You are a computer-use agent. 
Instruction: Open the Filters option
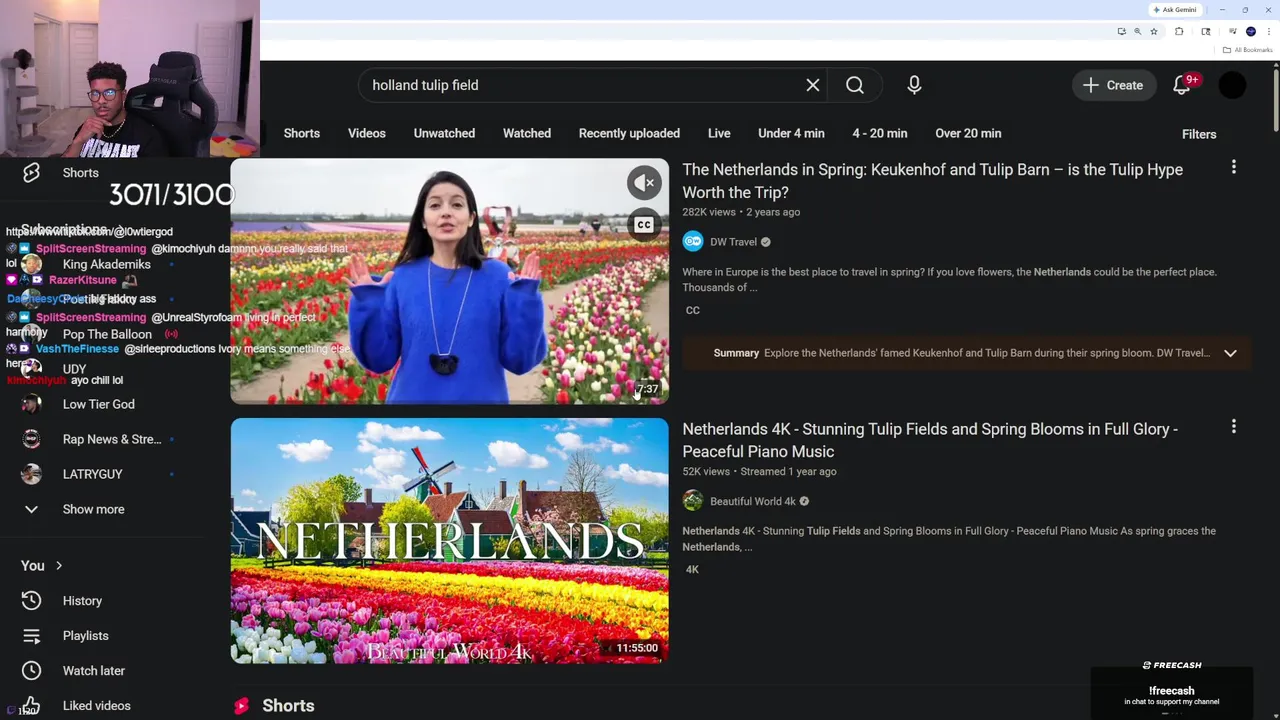(1199, 134)
